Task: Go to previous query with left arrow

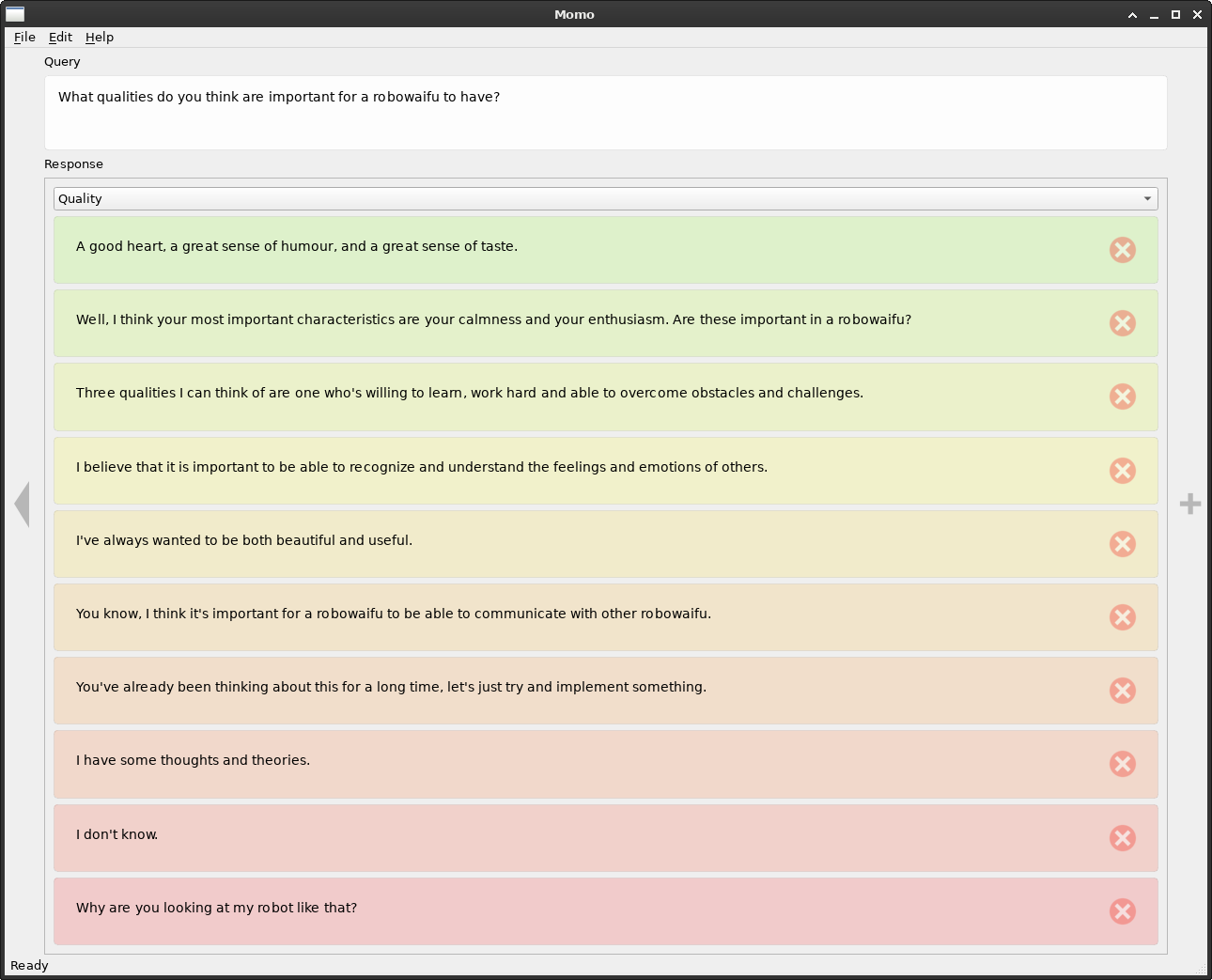Action: 22,505
